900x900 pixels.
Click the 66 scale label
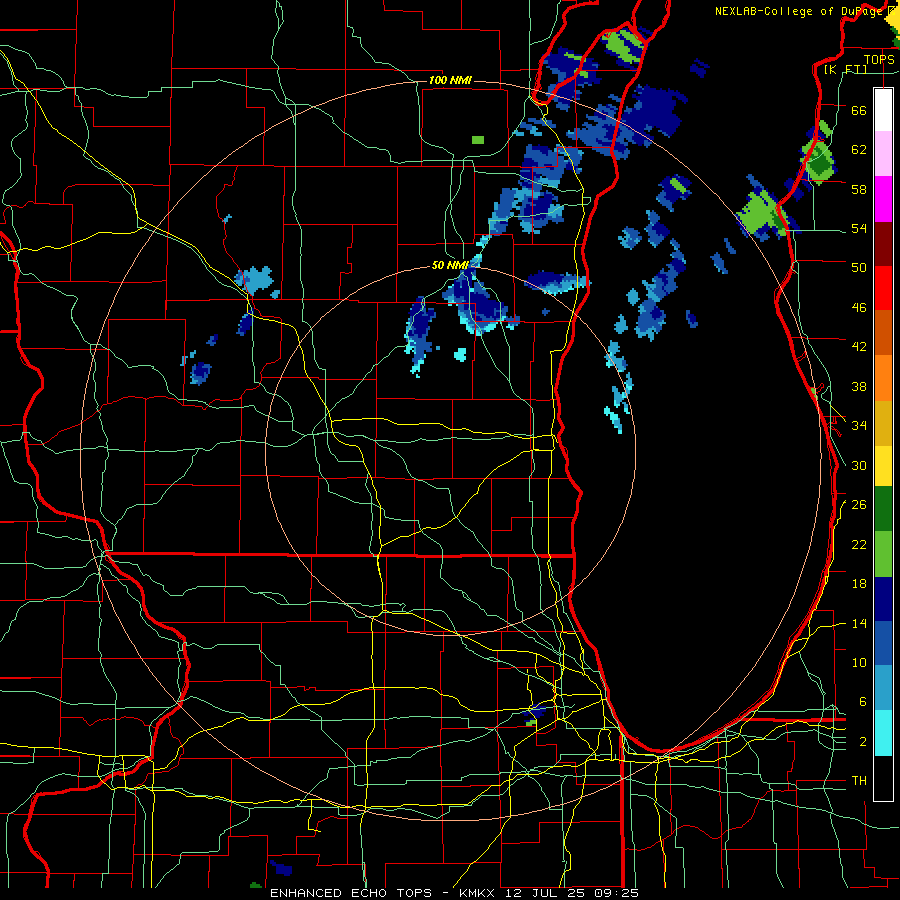click(859, 110)
